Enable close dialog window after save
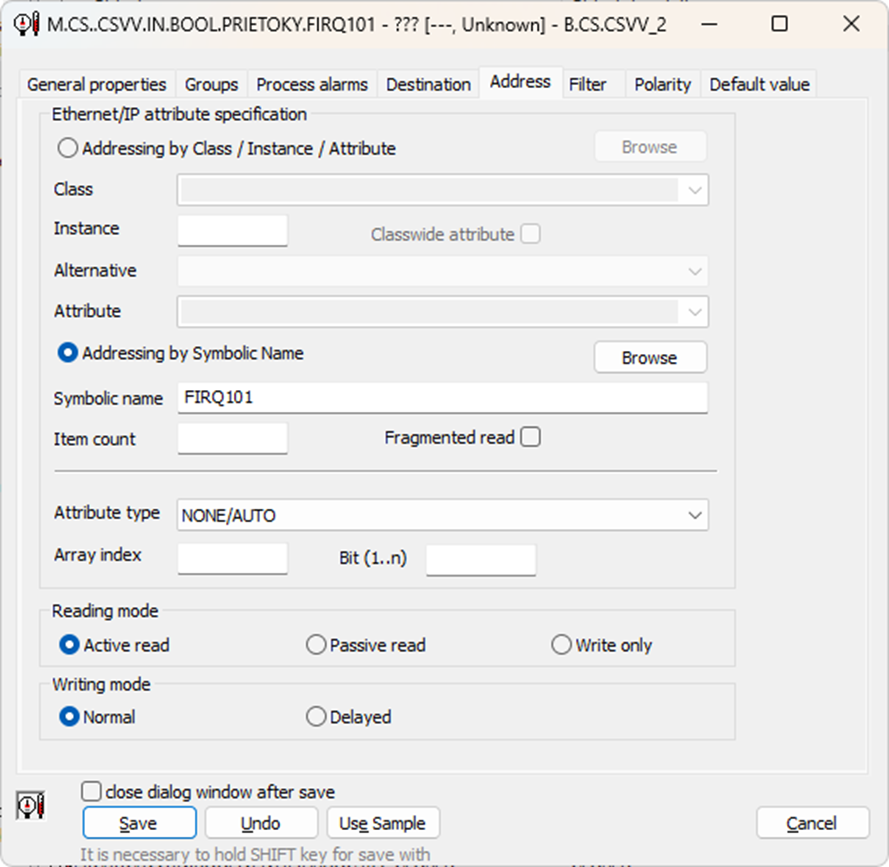889x867 pixels. [92, 792]
